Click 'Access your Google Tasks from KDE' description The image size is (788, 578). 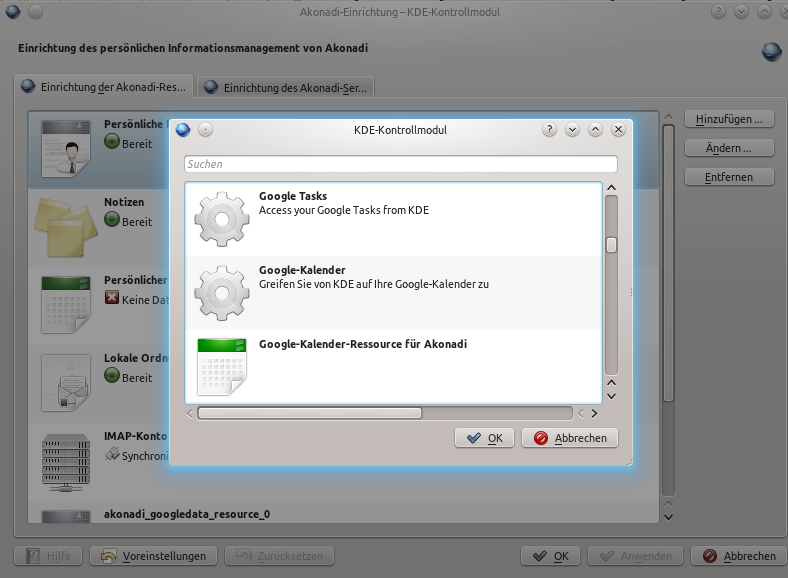344,210
